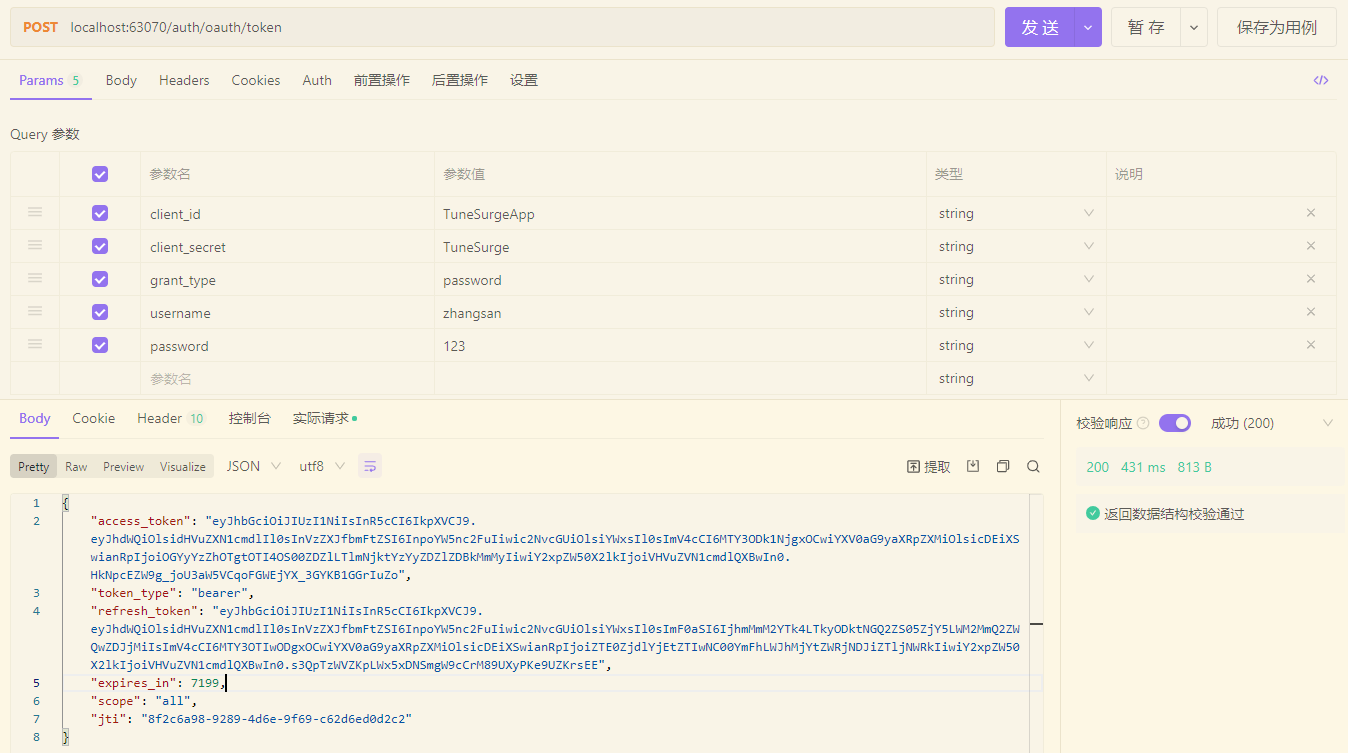Click drag handle for username row
The height and width of the screenshot is (753, 1348).
click(x=35, y=311)
